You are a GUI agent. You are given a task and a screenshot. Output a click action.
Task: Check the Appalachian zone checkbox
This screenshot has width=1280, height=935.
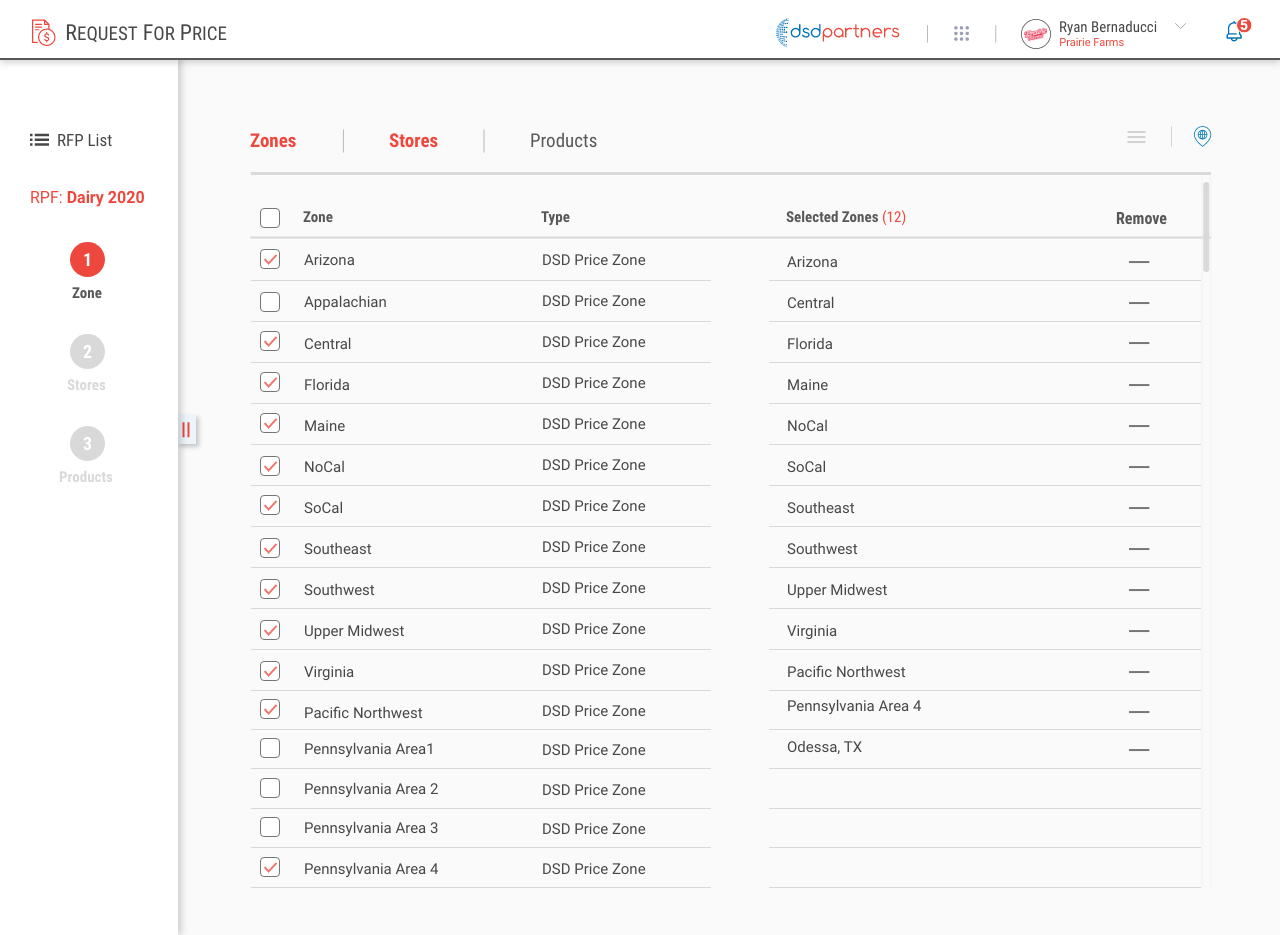270,301
